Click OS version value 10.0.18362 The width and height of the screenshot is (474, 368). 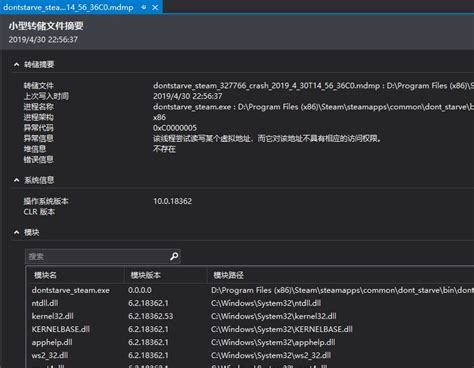click(173, 201)
